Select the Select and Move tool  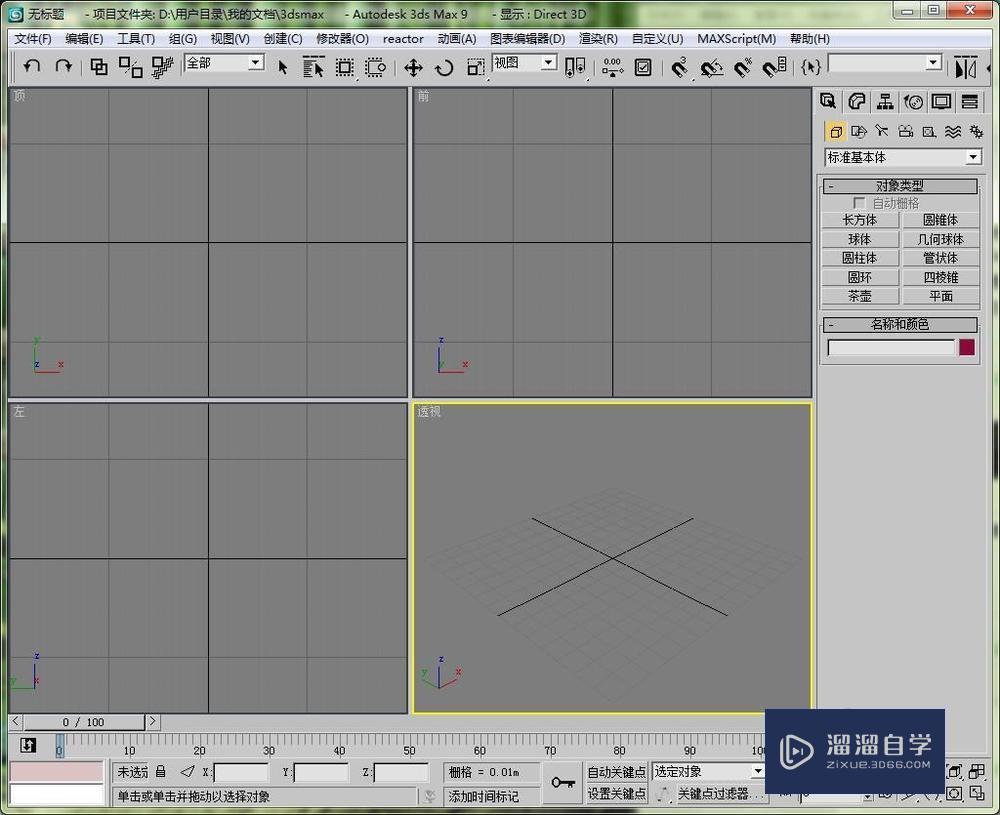[414, 67]
